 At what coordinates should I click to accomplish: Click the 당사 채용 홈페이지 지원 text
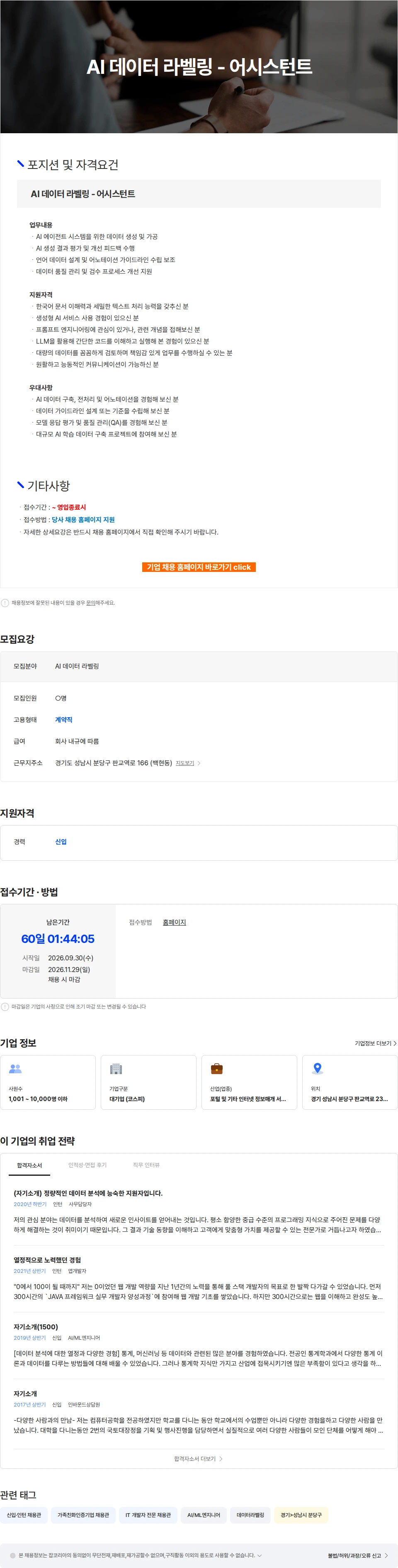83,519
